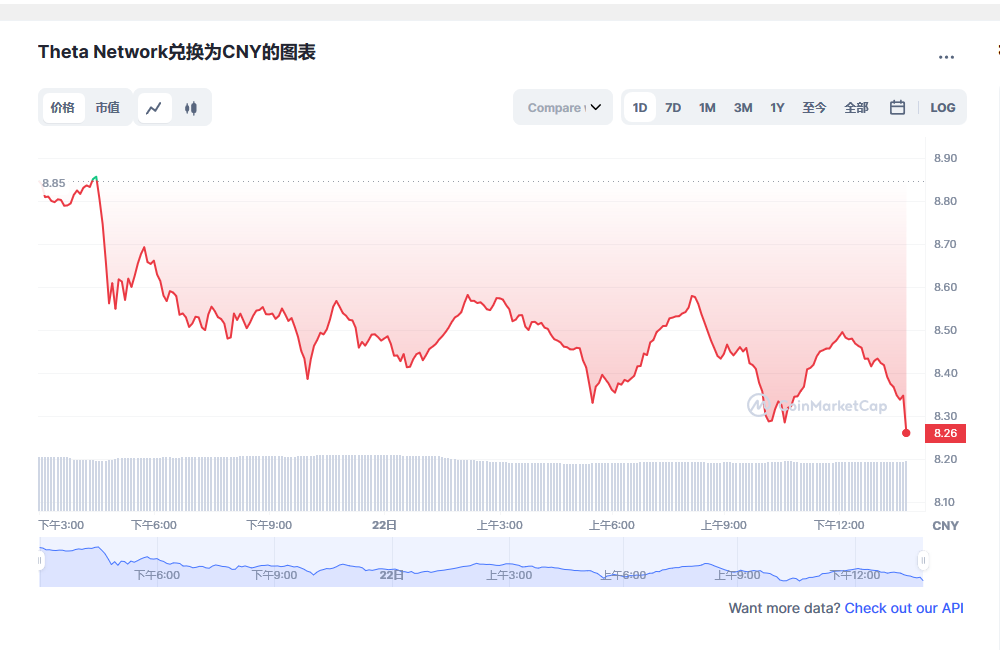The height and width of the screenshot is (650, 1000).
Task: Open the calendar date range picker
Action: point(897,107)
